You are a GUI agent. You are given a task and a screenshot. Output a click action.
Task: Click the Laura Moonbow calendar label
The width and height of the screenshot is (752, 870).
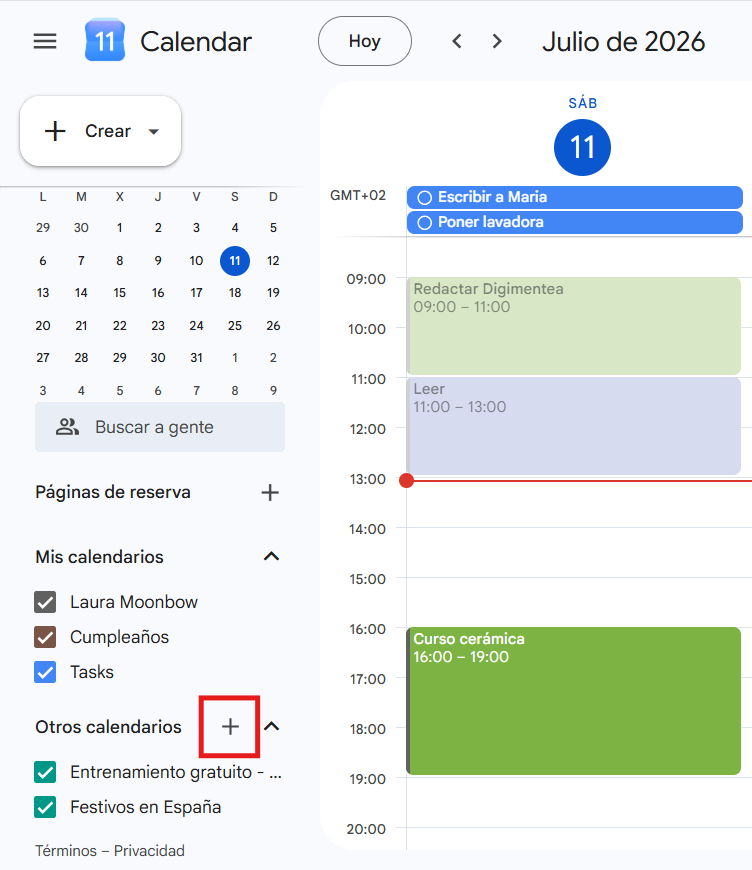[134, 602]
